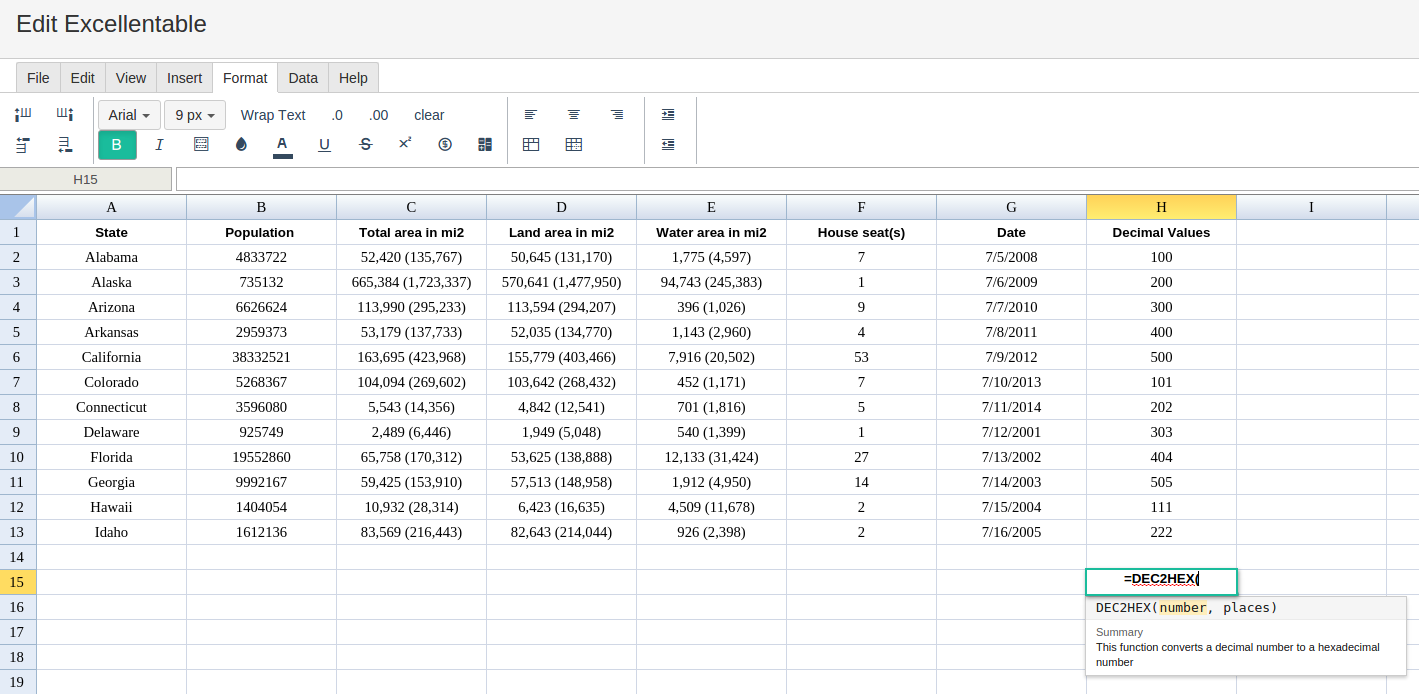Apply strikethrough formatting icon
Screen dimensions: 1419x694
(x=365, y=145)
